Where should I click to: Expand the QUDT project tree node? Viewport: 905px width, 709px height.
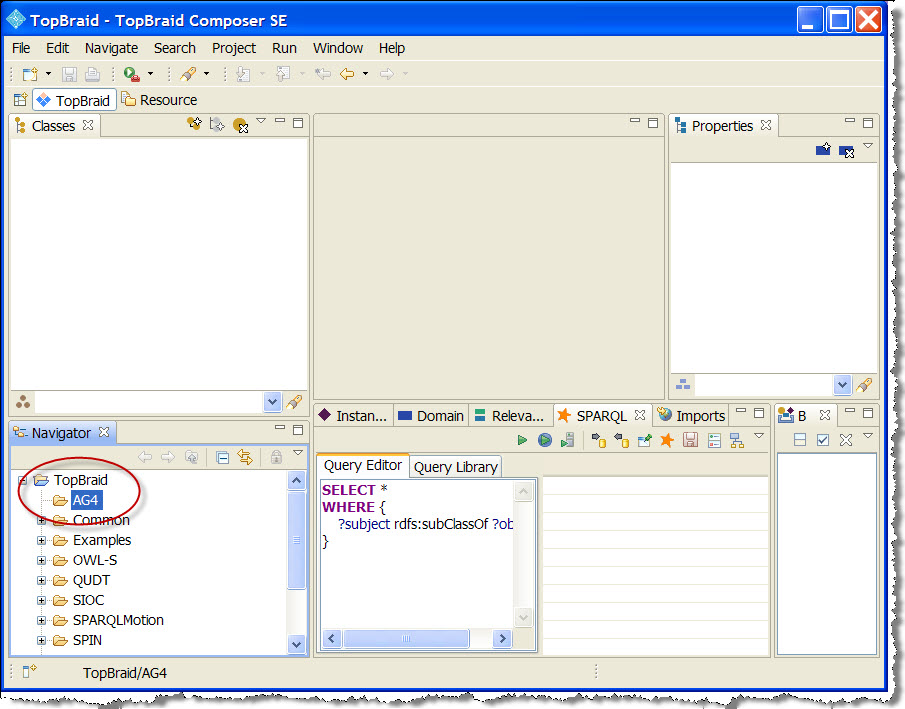(40, 580)
